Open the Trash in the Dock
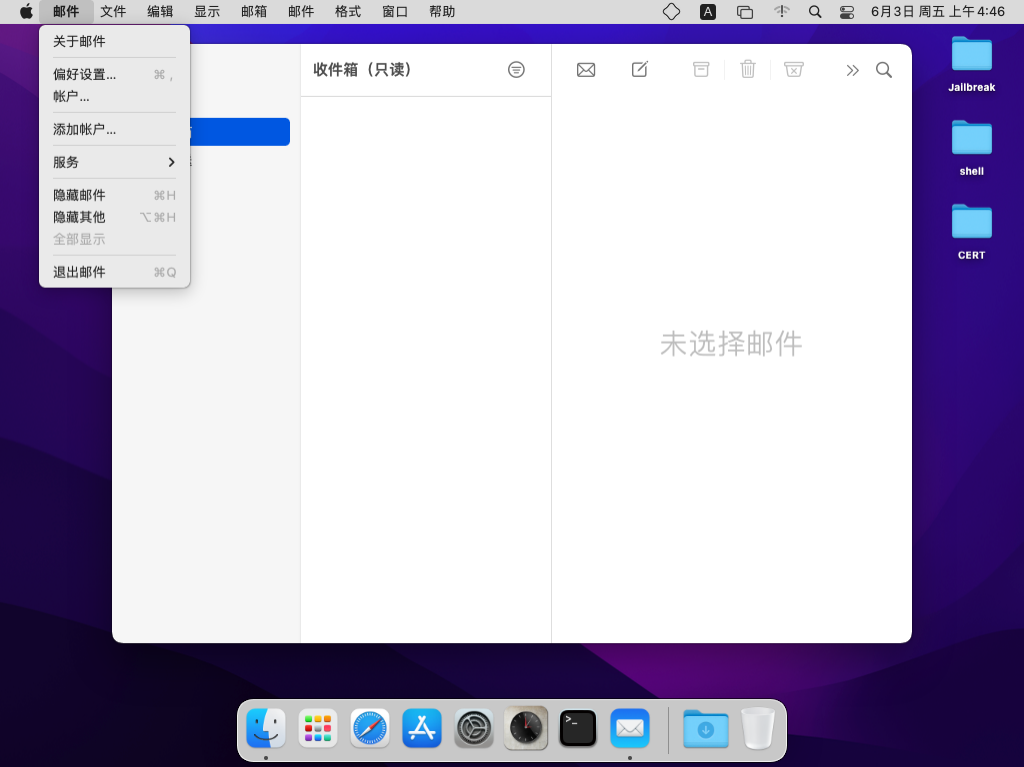The image size is (1024, 767). (x=758, y=728)
